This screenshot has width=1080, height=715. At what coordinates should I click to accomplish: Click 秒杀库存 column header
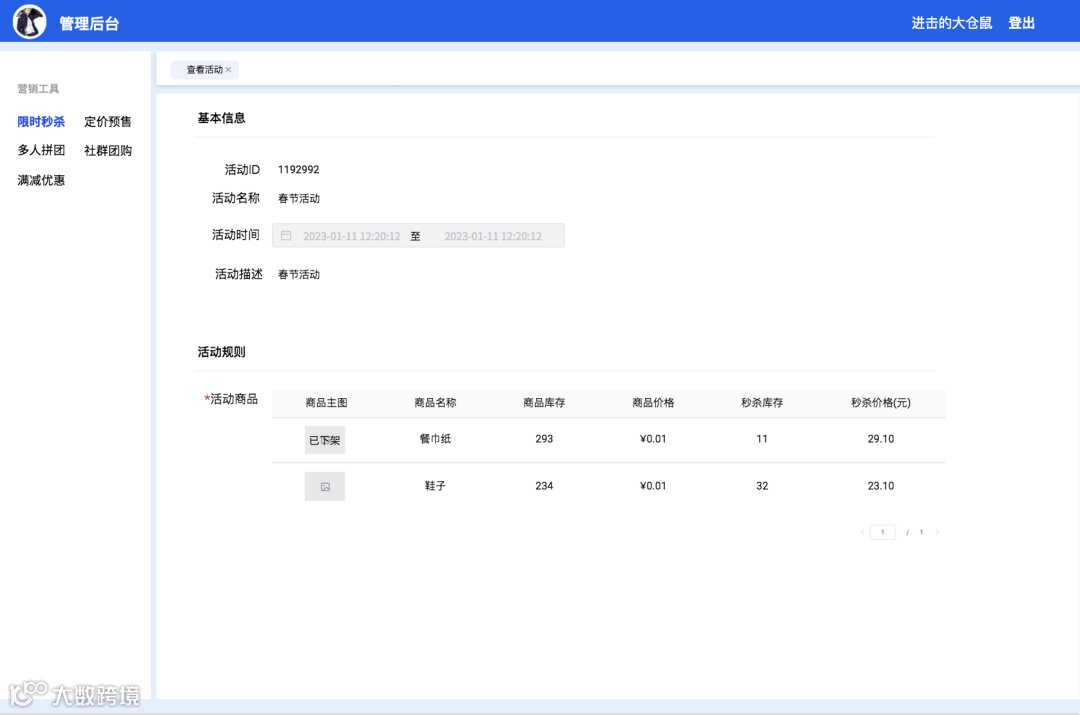coord(762,402)
